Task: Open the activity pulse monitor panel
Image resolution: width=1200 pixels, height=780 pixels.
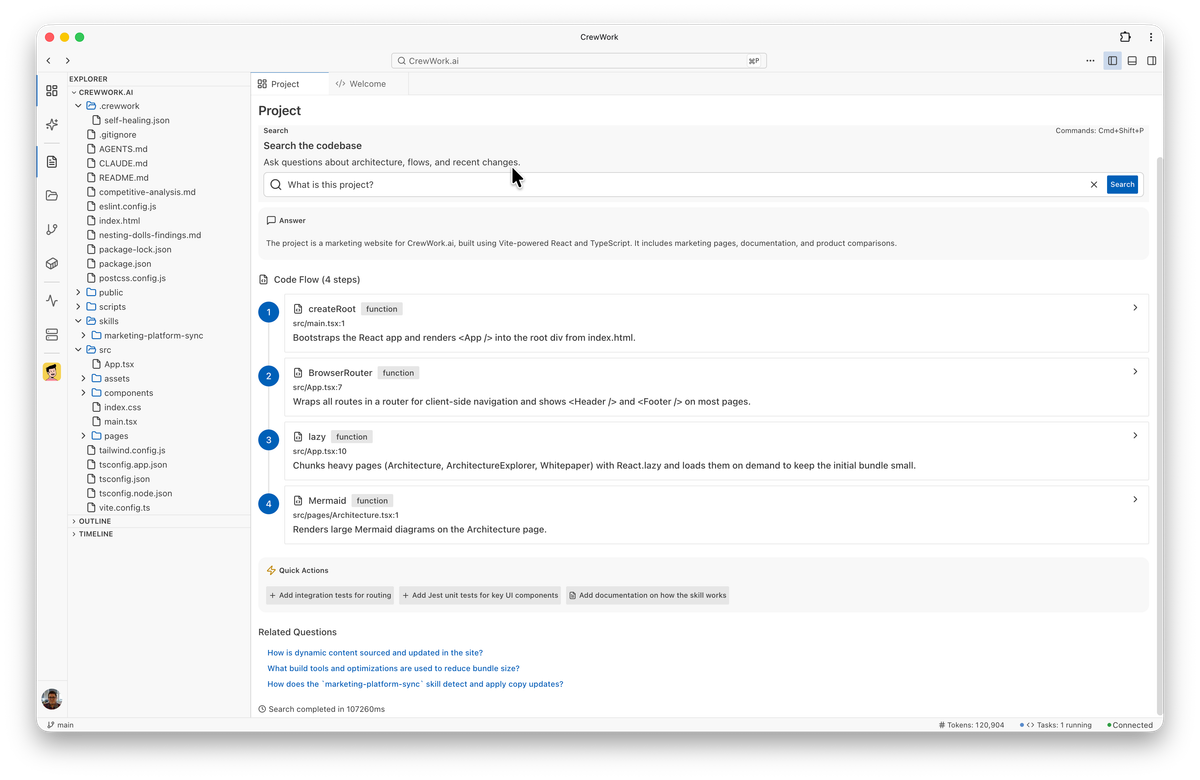Action: point(52,300)
